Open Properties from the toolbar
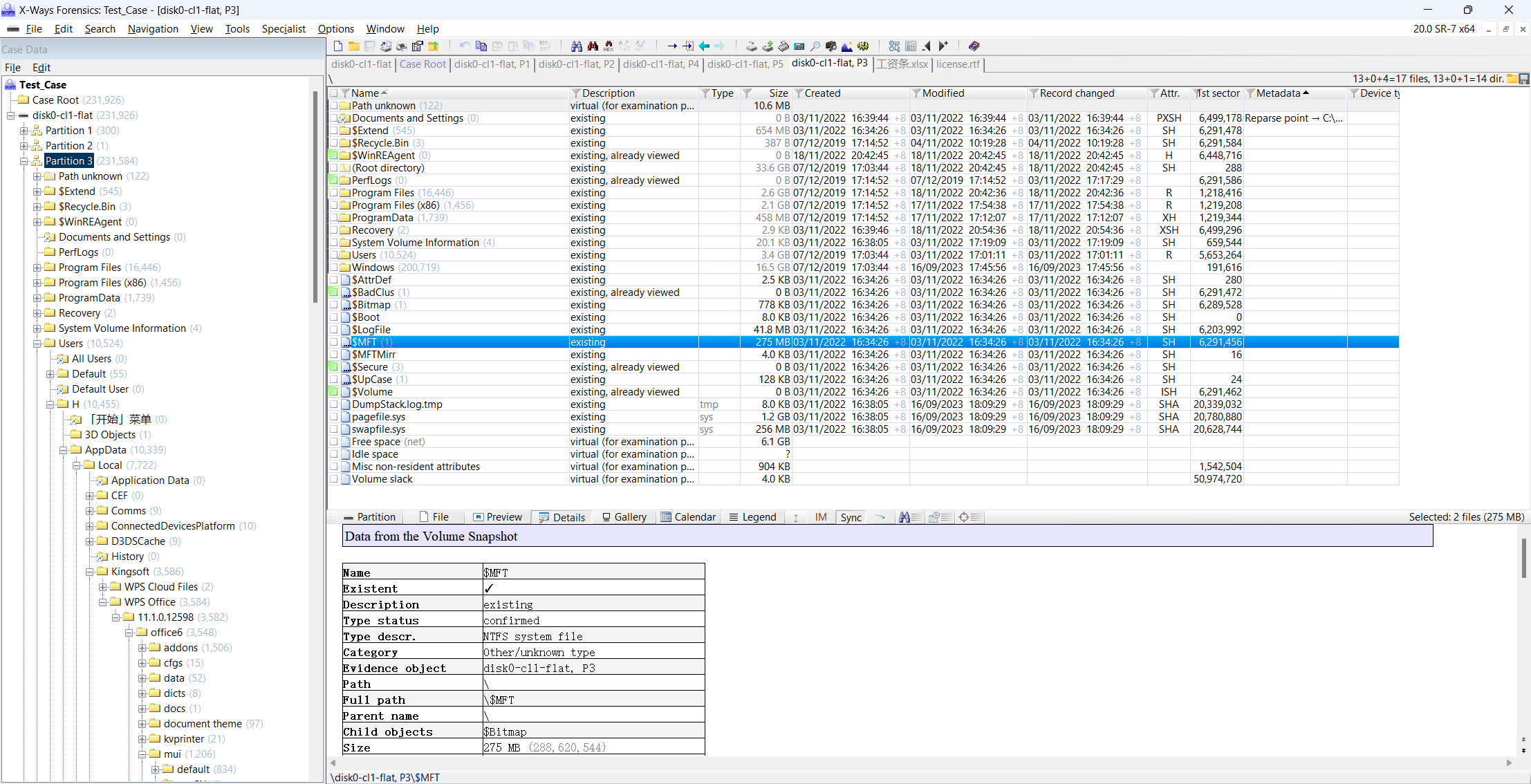The width and height of the screenshot is (1531, 784). pyautogui.click(x=417, y=46)
